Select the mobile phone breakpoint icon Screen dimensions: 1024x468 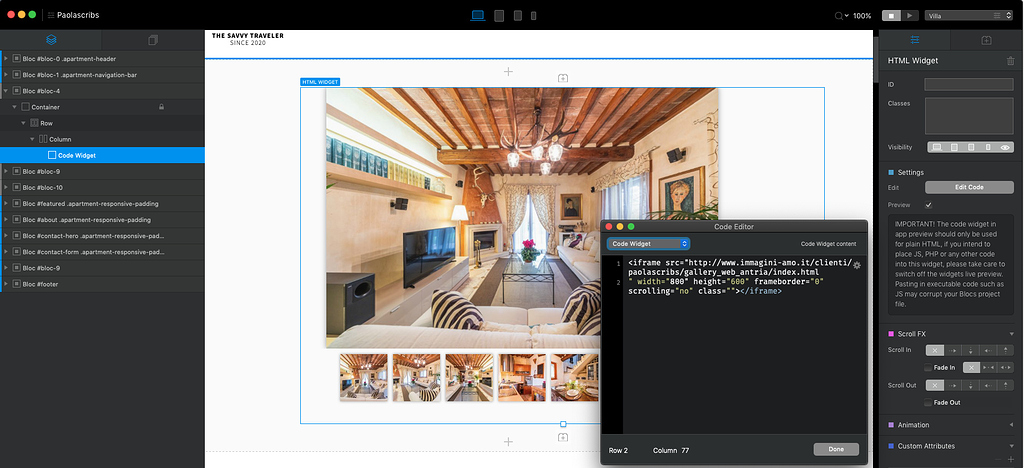(533, 16)
